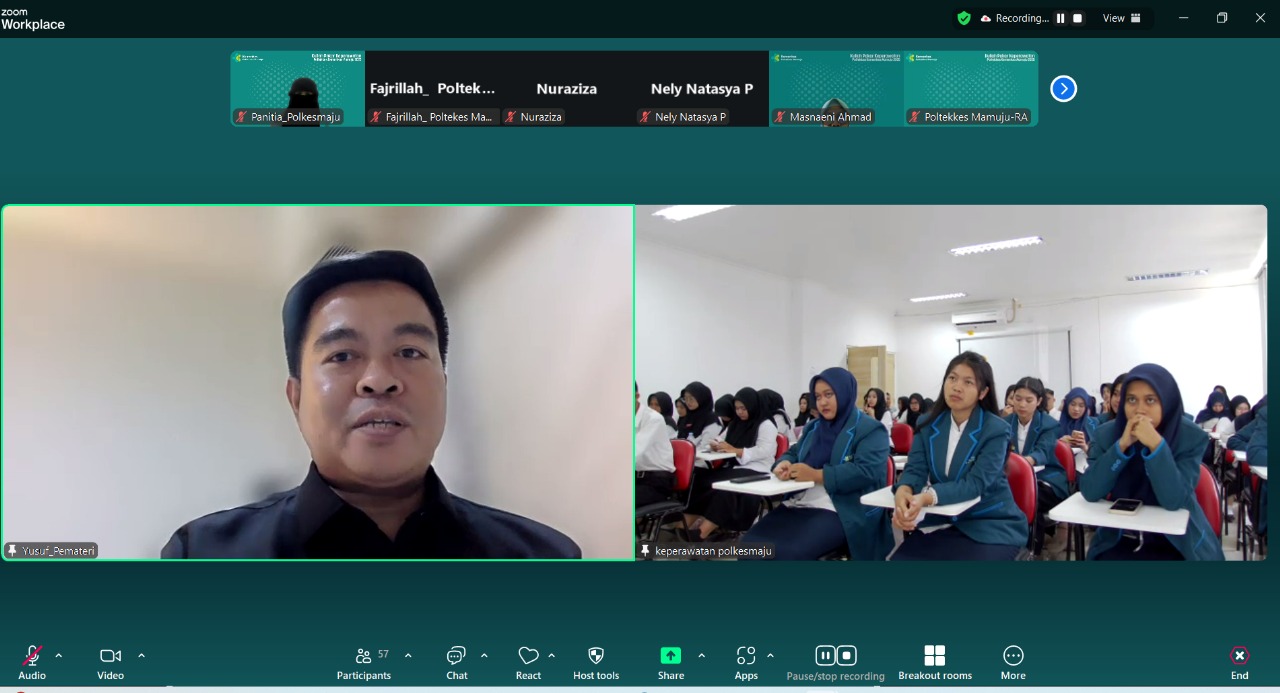
Task: Pause recording from the top recording indicator
Action: click(1060, 18)
